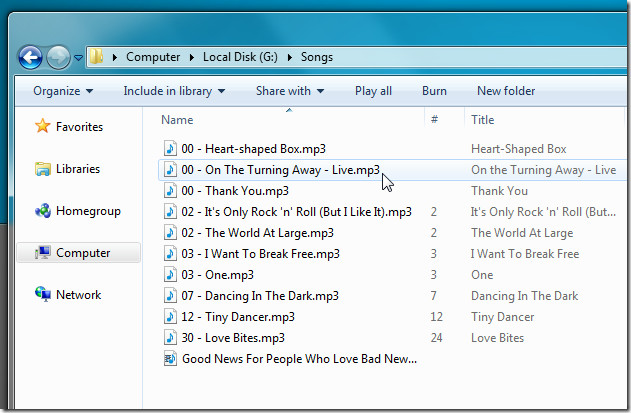This screenshot has height=413, width=631.
Task: Click Dancing In The Dark title cell
Action: coord(524,296)
